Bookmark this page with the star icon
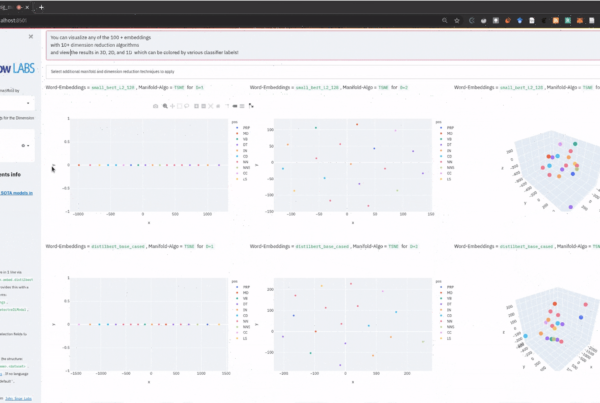The image size is (600, 403). pyautogui.click(x=457, y=20)
